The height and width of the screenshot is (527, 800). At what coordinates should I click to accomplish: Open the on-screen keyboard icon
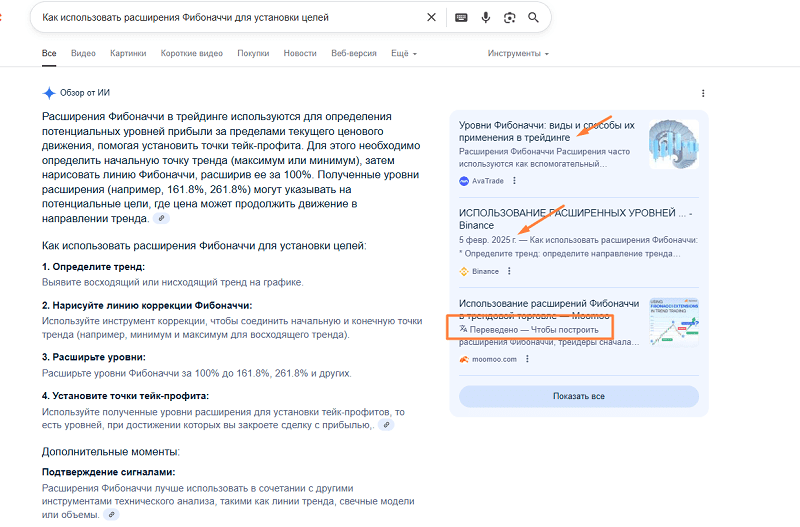click(461, 17)
